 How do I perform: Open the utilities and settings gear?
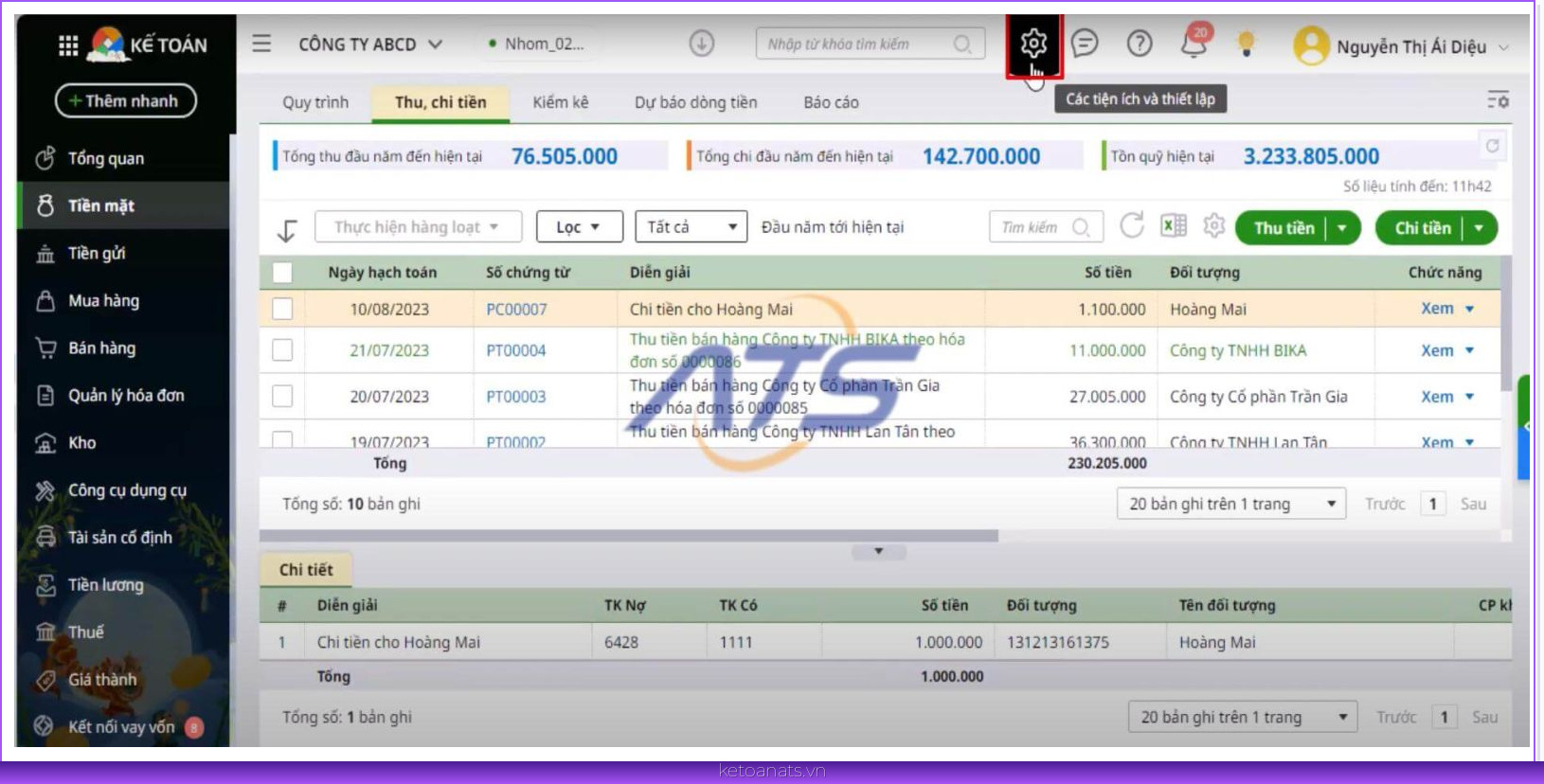(x=1033, y=44)
